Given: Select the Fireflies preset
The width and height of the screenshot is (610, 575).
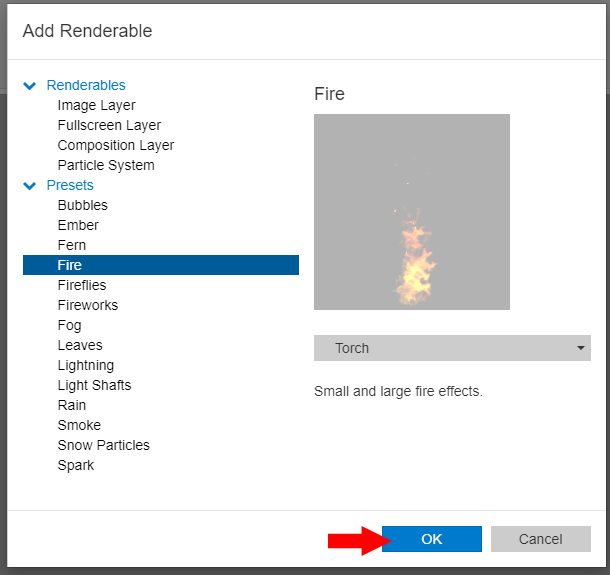Looking at the screenshot, I should (81, 285).
